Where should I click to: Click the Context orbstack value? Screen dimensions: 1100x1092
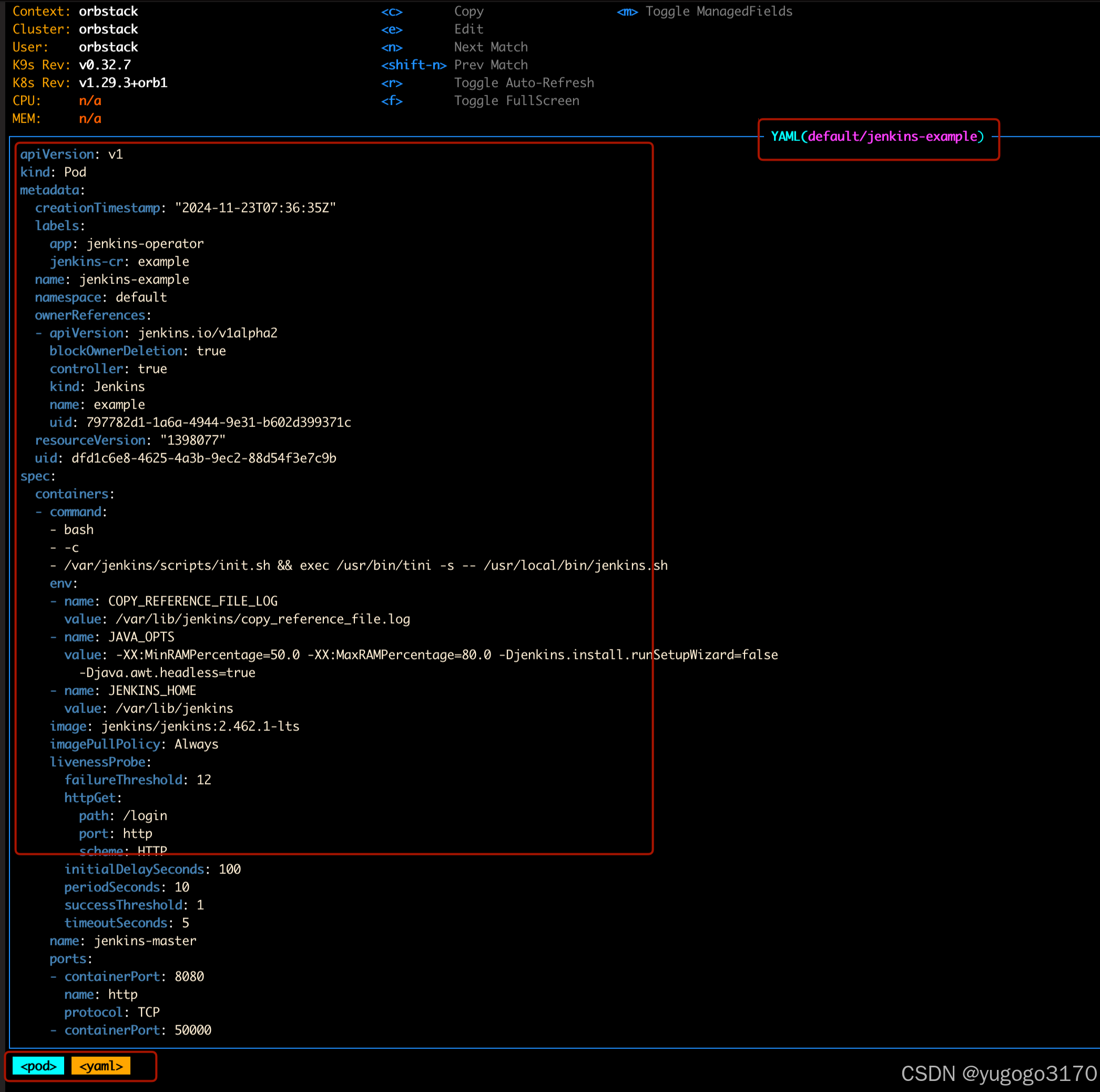point(108,12)
